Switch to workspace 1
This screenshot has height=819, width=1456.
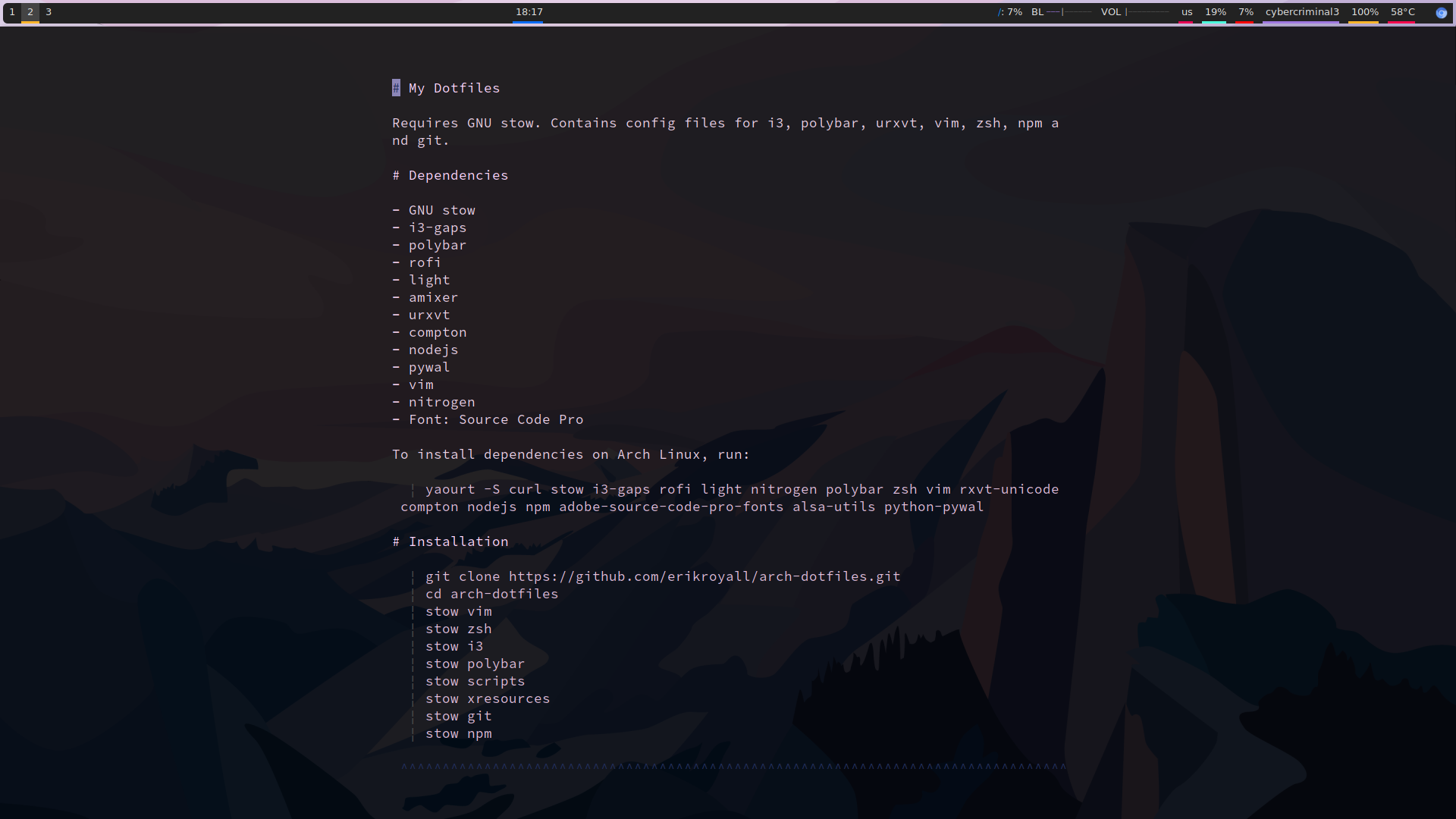click(12, 12)
